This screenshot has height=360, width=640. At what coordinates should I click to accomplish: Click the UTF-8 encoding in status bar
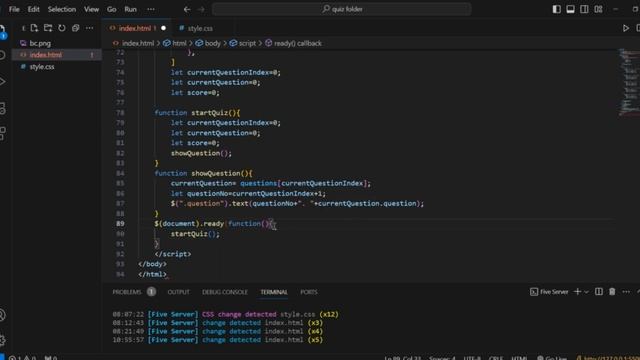click(472, 358)
